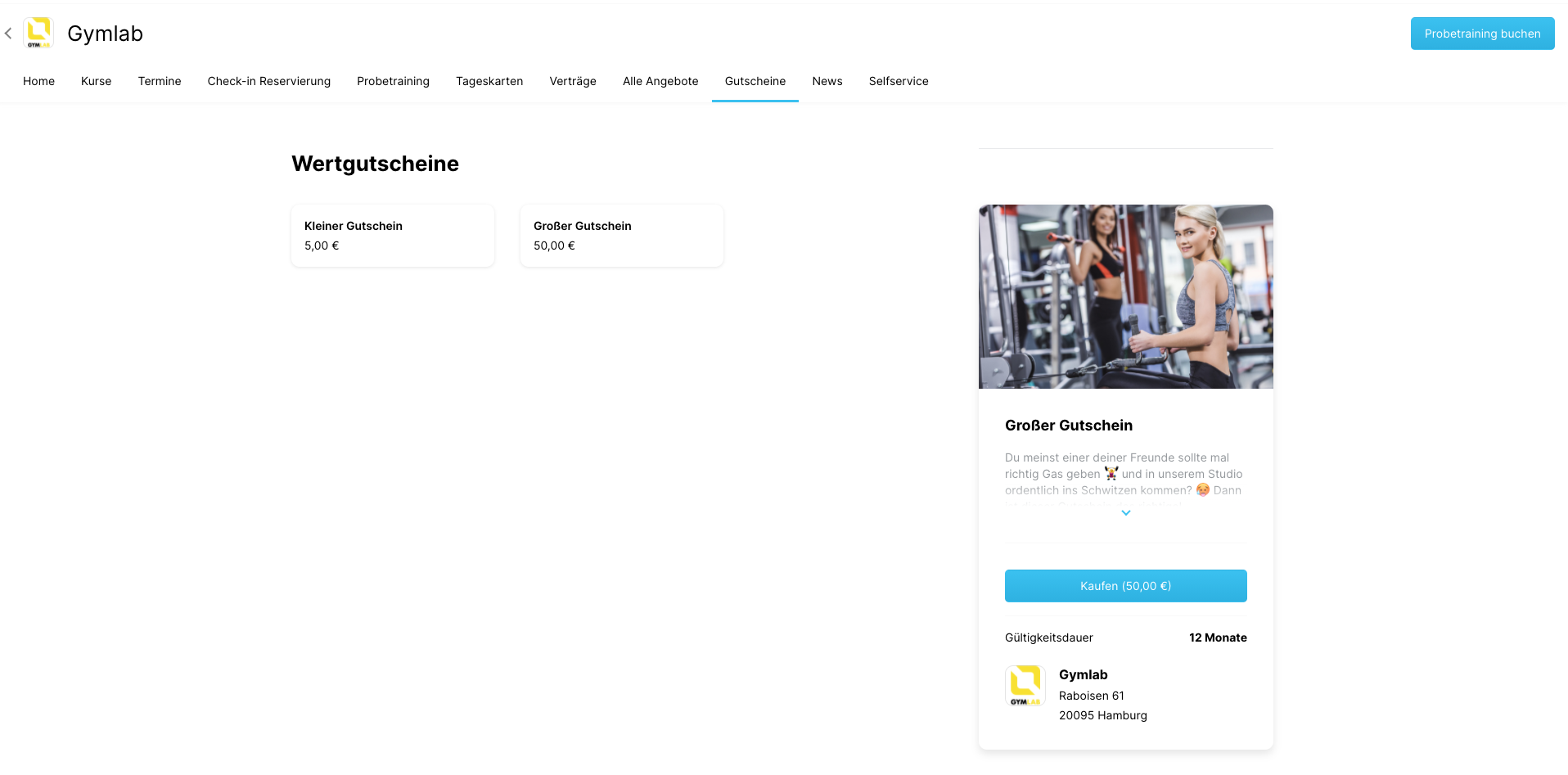Viewport: 1568px width, 775px height.
Task: Click the Großer Gutschein title in the detail panel
Action: point(1069,426)
